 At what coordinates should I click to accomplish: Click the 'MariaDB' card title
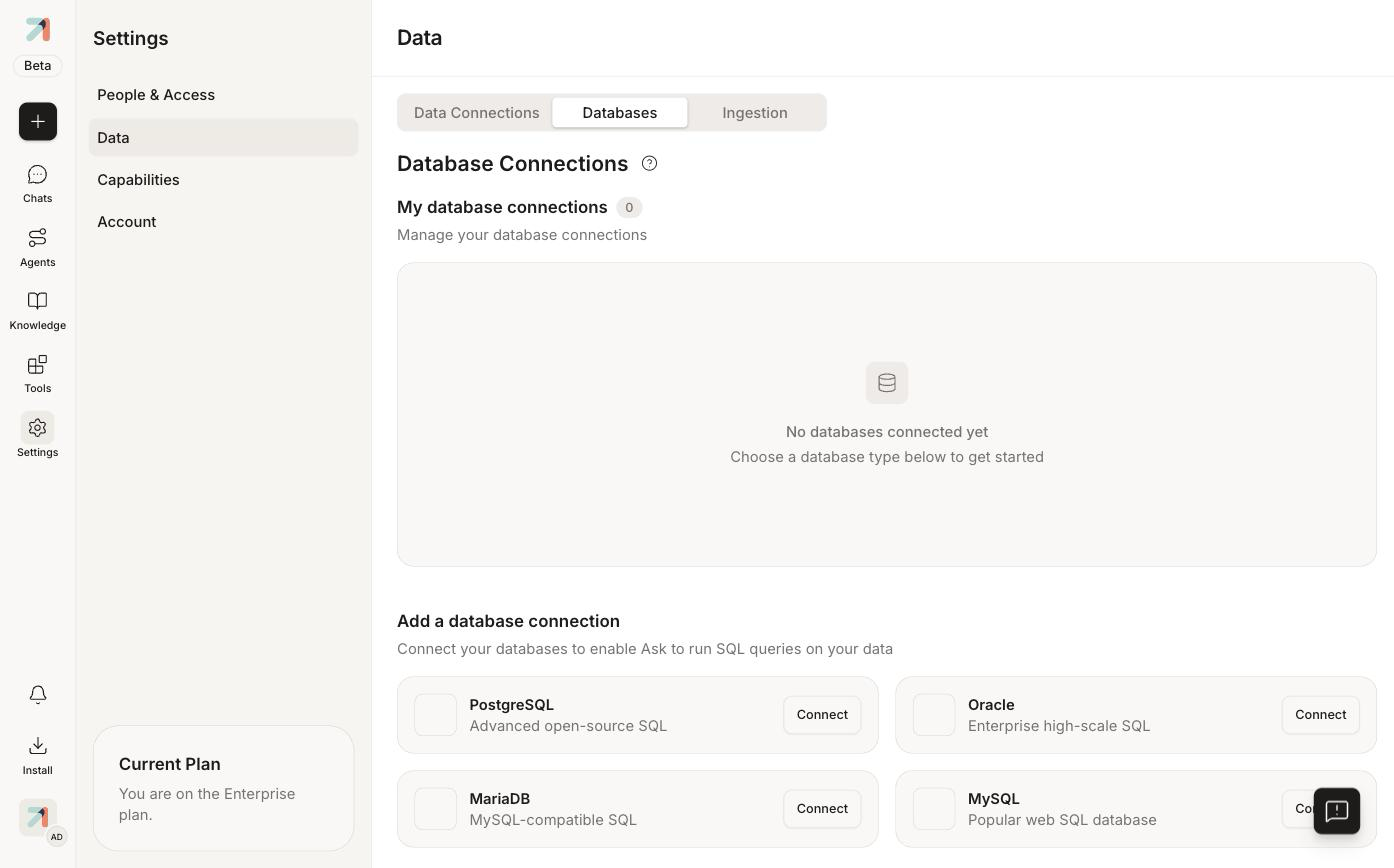click(x=499, y=799)
